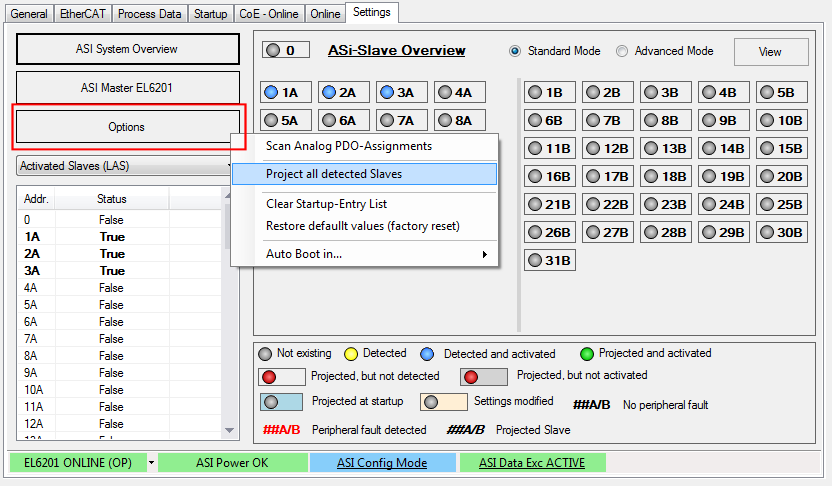
Task: Select slave 31B indicator
Action: pyautogui.click(x=550, y=260)
